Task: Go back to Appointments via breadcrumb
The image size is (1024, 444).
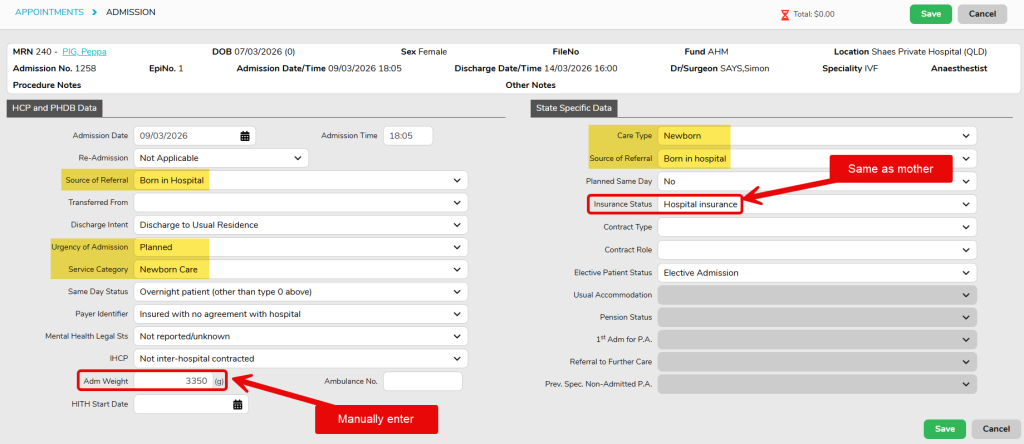Action: [48, 12]
